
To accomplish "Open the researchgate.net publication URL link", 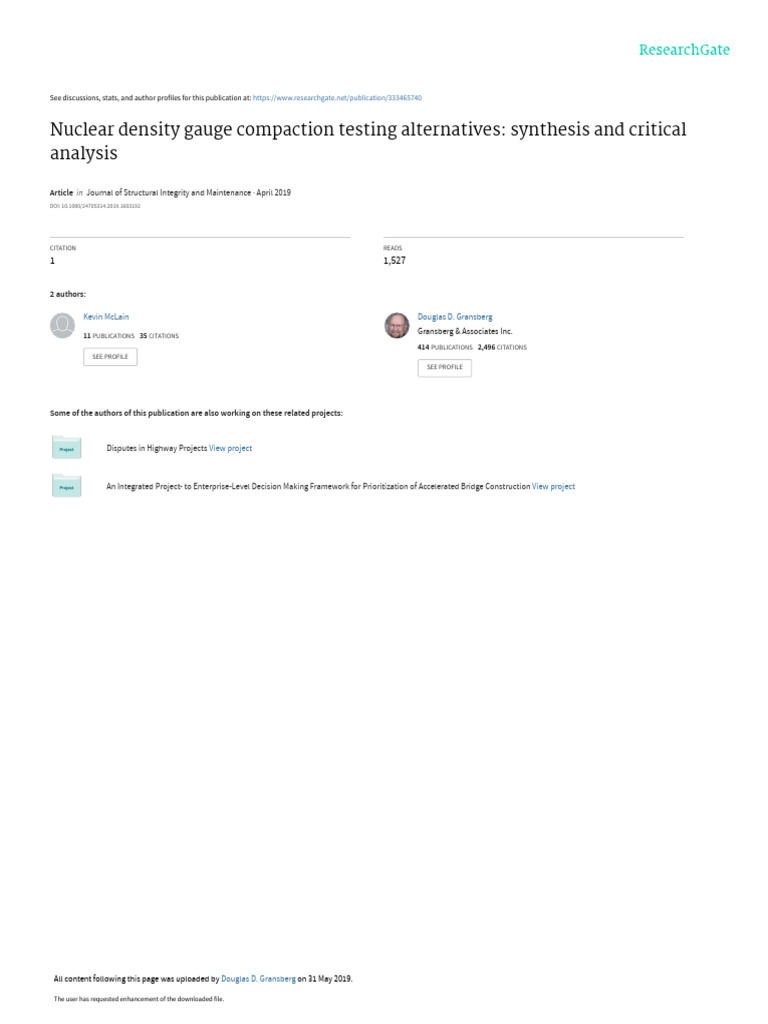I will [x=337, y=98].
